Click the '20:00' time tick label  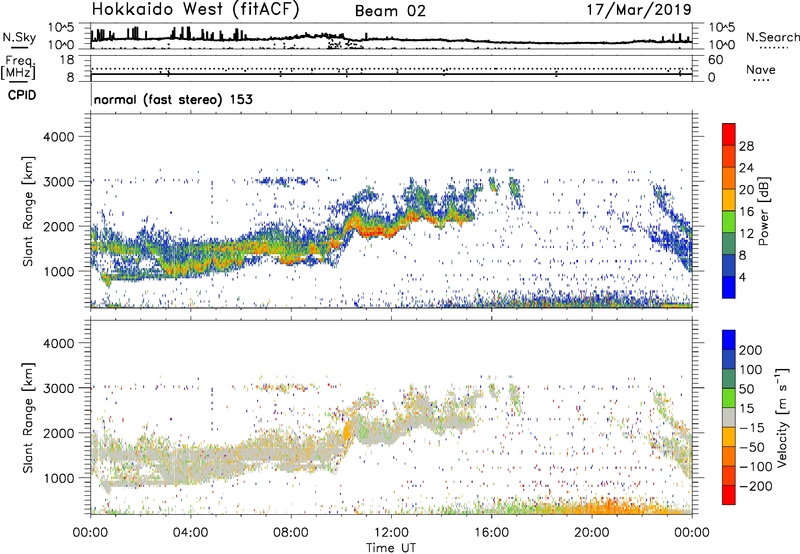point(591,533)
